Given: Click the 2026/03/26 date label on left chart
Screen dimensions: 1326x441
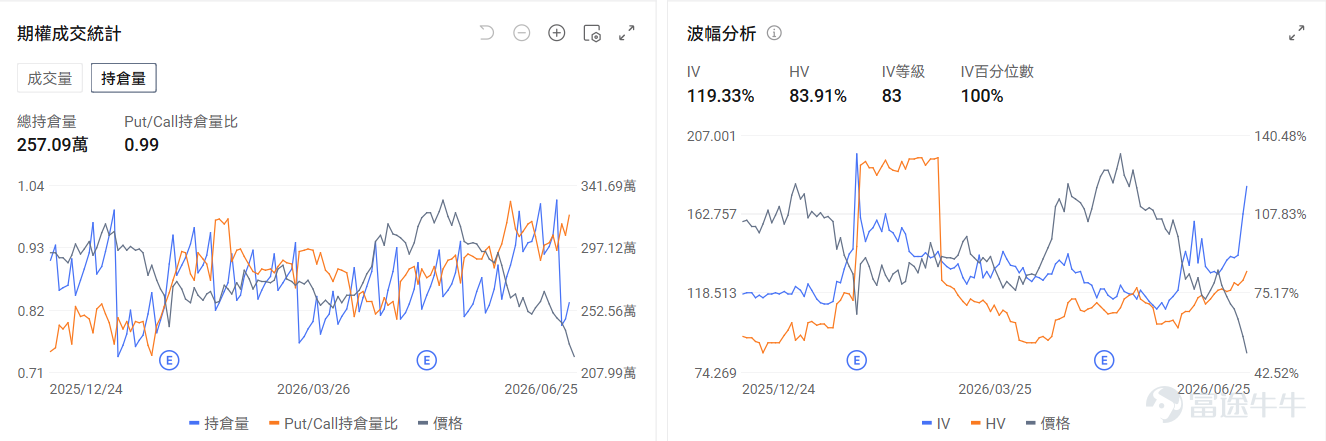Looking at the screenshot, I should pyautogui.click(x=314, y=389).
